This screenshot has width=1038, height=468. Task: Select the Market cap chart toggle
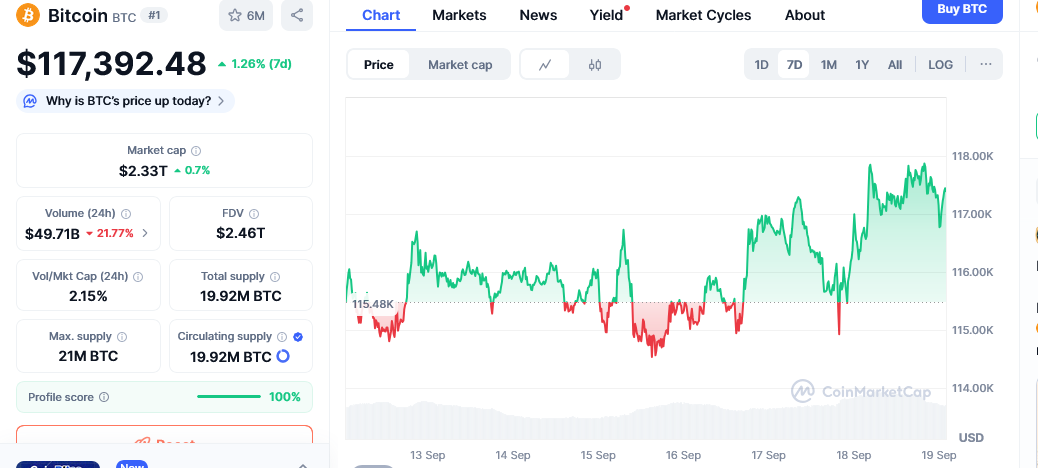pyautogui.click(x=460, y=65)
